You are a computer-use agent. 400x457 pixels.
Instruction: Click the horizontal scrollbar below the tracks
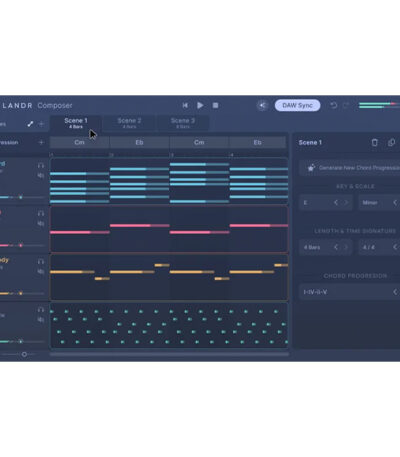(x=169, y=354)
